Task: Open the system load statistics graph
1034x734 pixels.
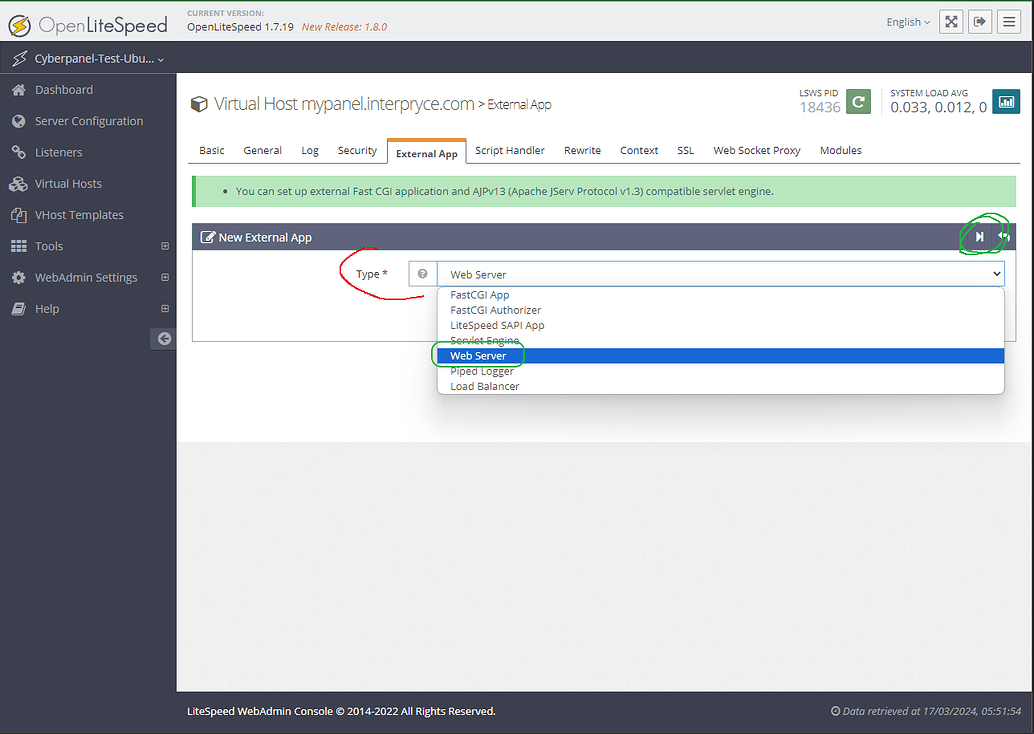Action: (x=1005, y=101)
